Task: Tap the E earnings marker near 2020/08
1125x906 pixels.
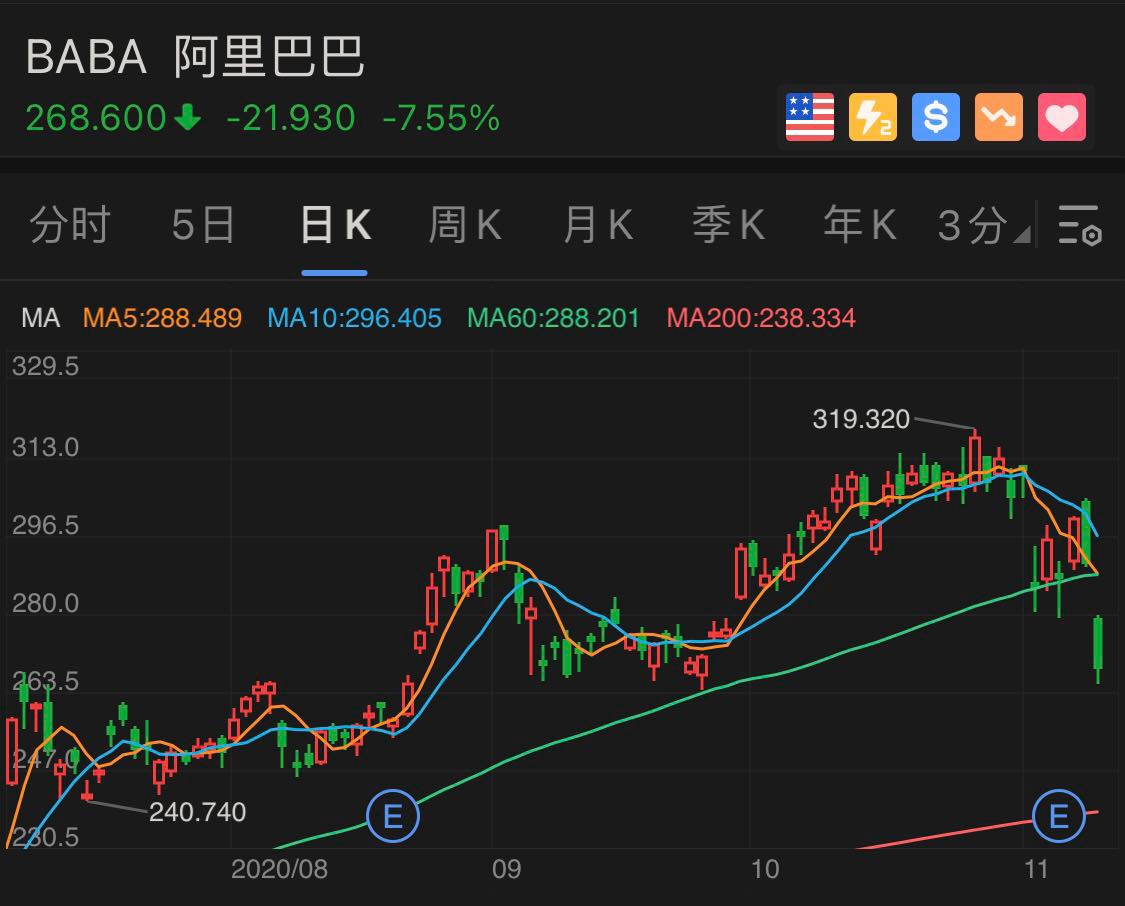Action: 392,817
